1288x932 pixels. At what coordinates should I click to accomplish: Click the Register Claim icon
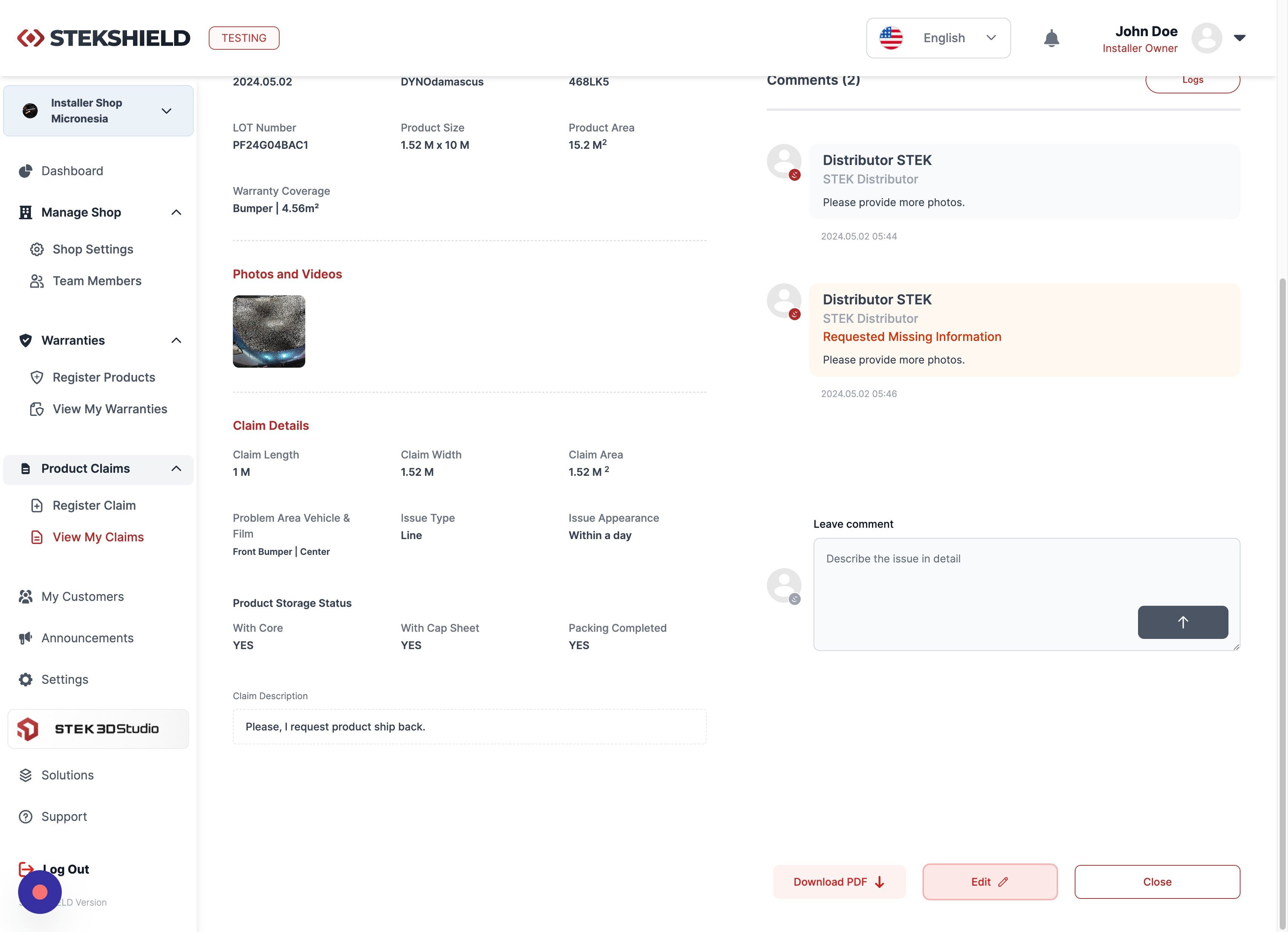coord(37,506)
